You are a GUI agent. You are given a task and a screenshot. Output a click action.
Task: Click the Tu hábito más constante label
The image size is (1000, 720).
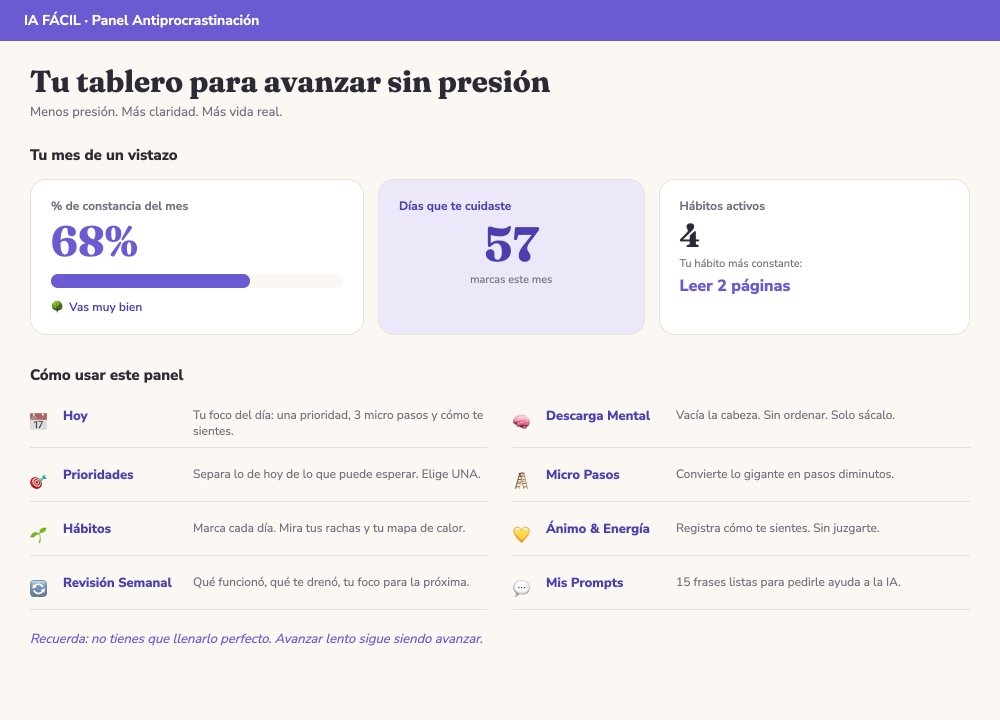(x=740, y=263)
